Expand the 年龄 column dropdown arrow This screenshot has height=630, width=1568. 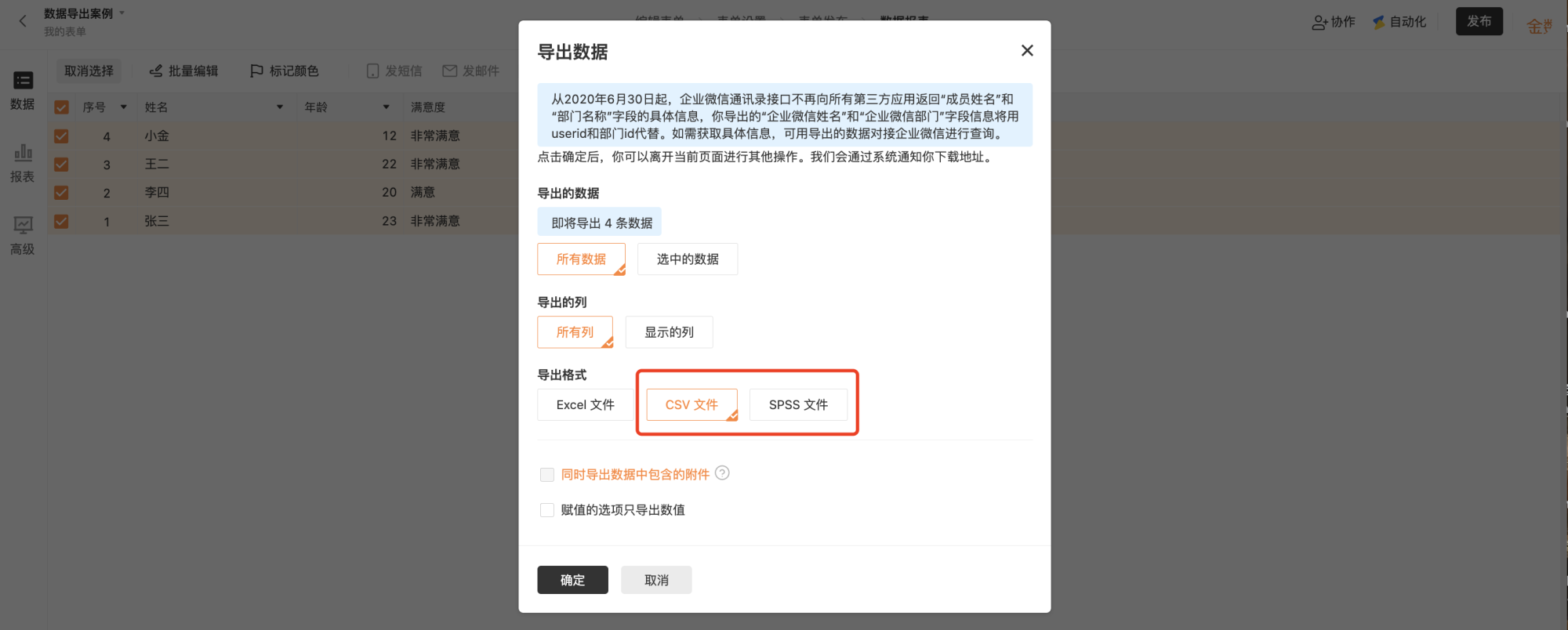click(387, 107)
